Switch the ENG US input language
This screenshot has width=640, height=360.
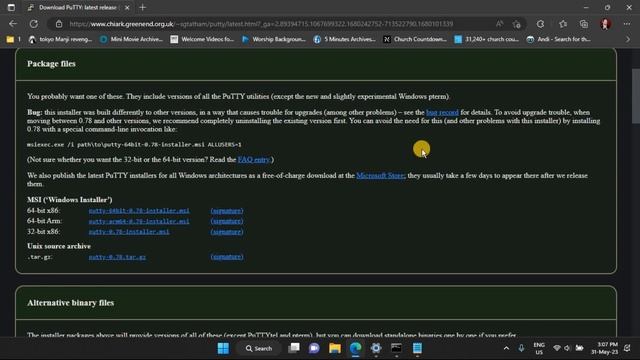[539, 349]
